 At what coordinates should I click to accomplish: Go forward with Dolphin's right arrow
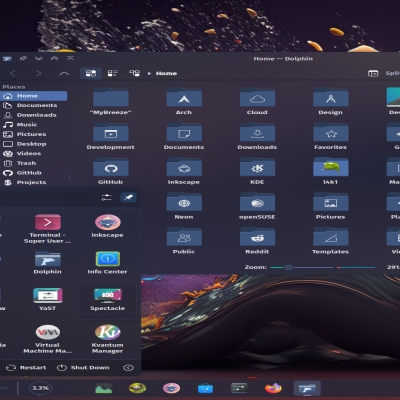click(x=39, y=73)
